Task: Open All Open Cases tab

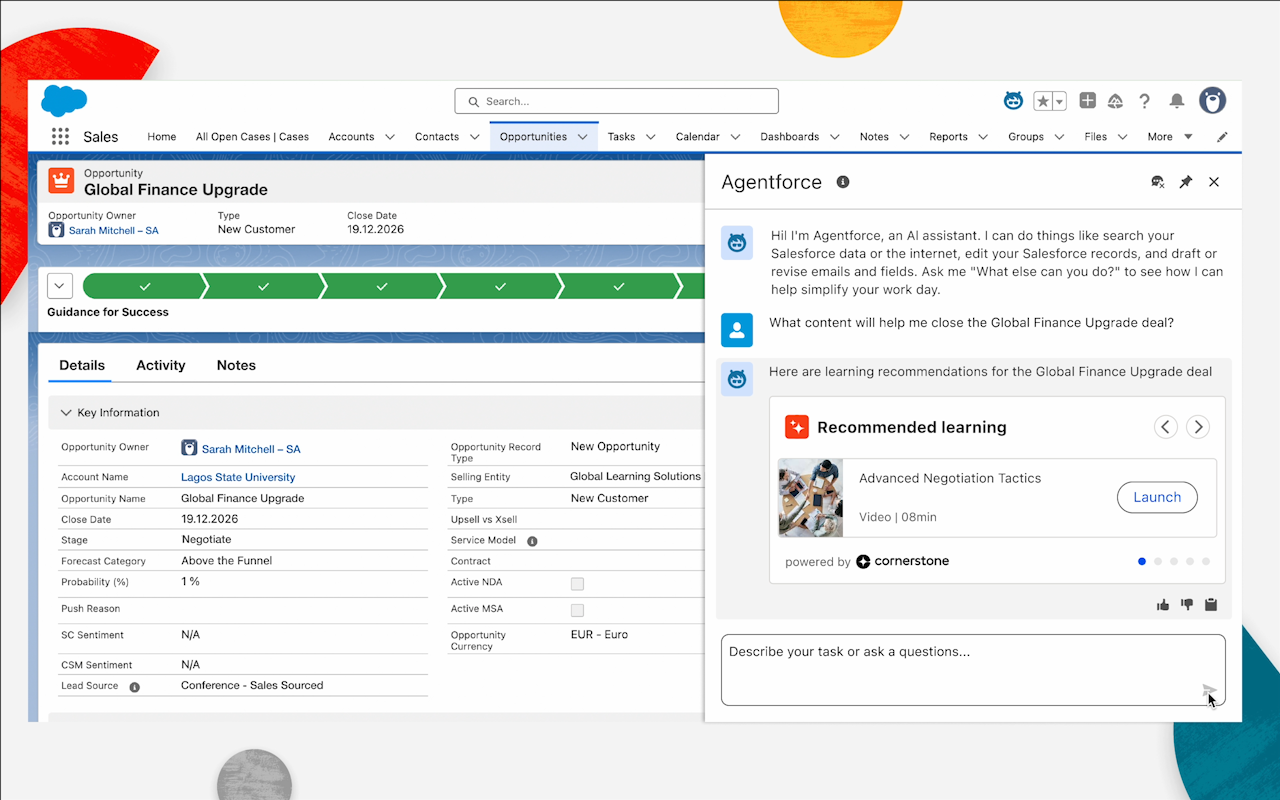Action: (252, 137)
